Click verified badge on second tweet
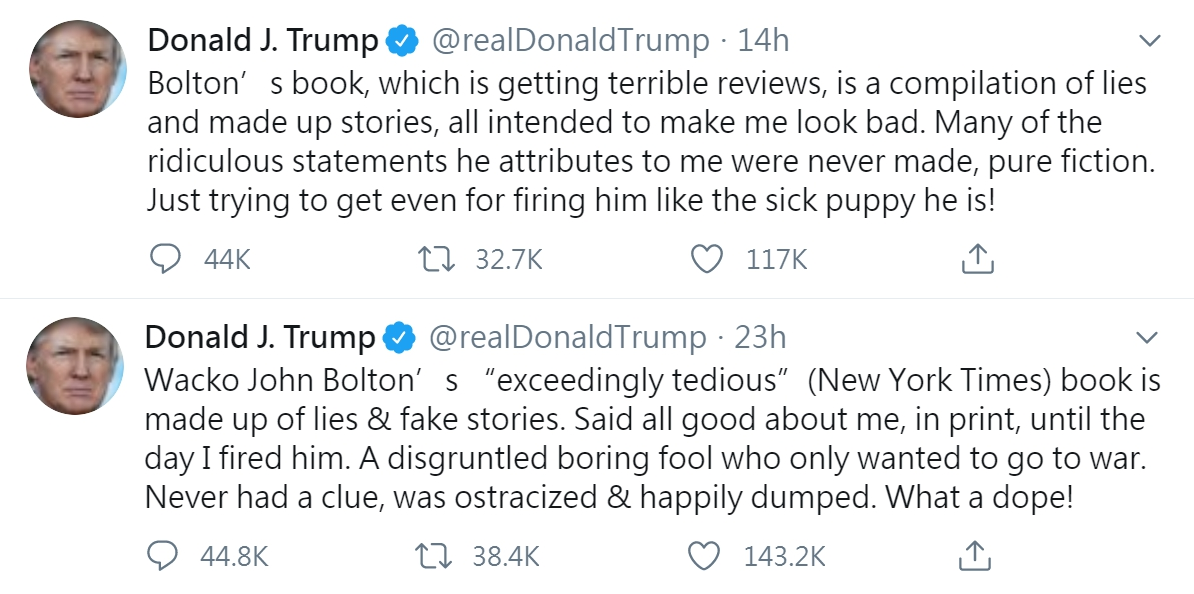This screenshot has height=594, width=1194. coord(400,337)
